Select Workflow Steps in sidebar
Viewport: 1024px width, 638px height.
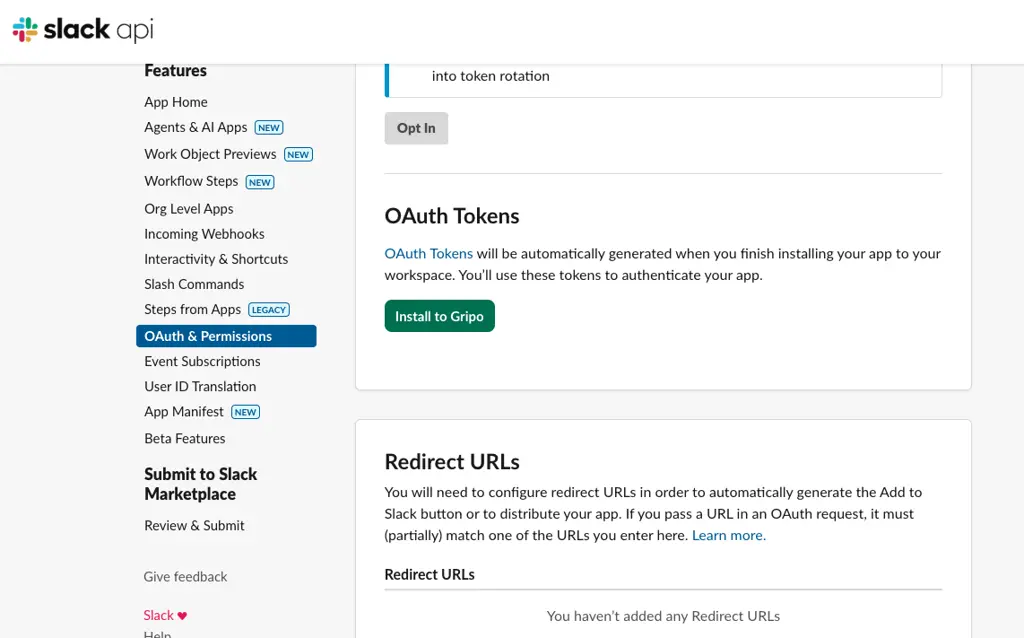pyautogui.click(x=191, y=181)
